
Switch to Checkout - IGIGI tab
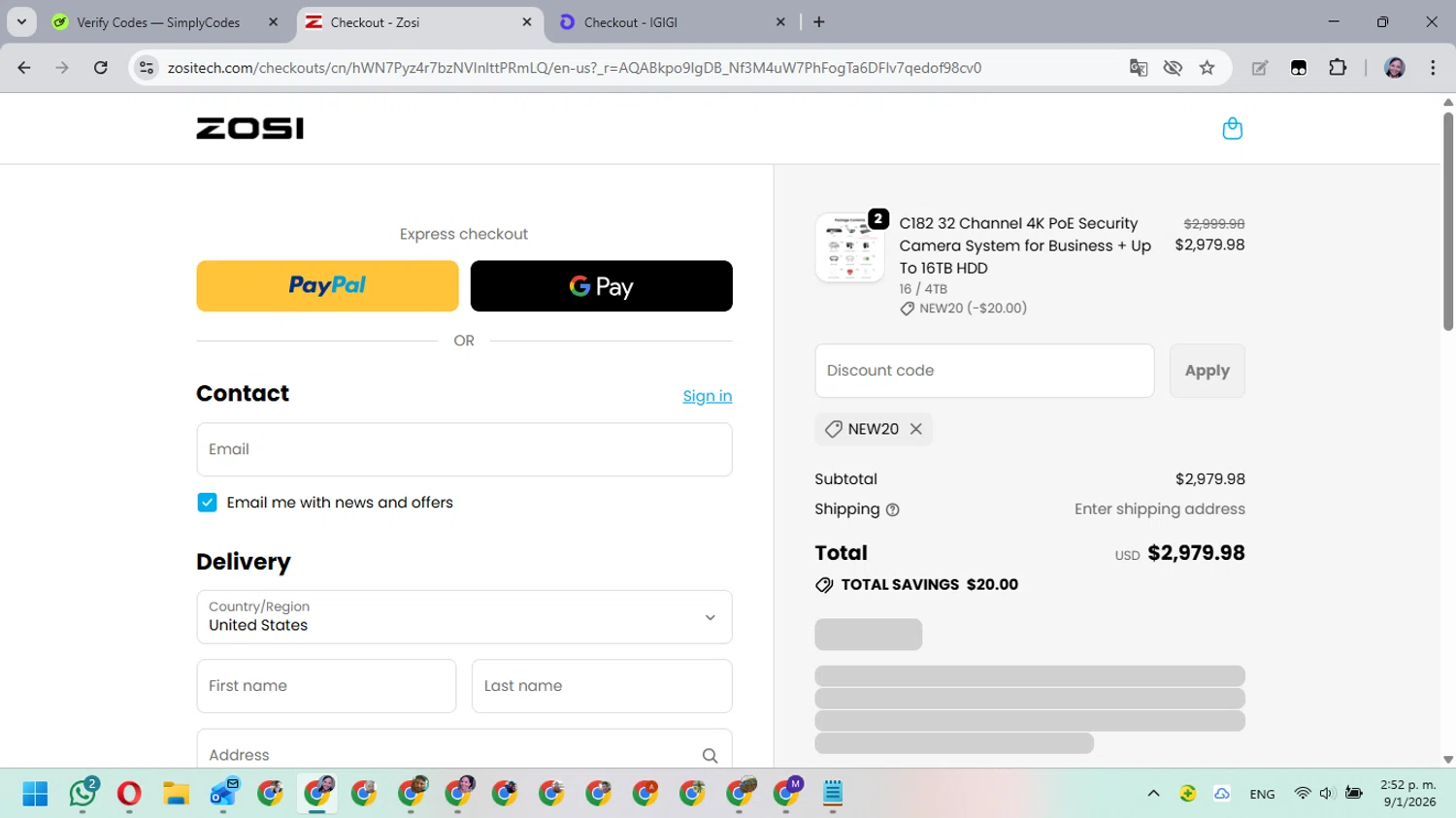pos(670,22)
